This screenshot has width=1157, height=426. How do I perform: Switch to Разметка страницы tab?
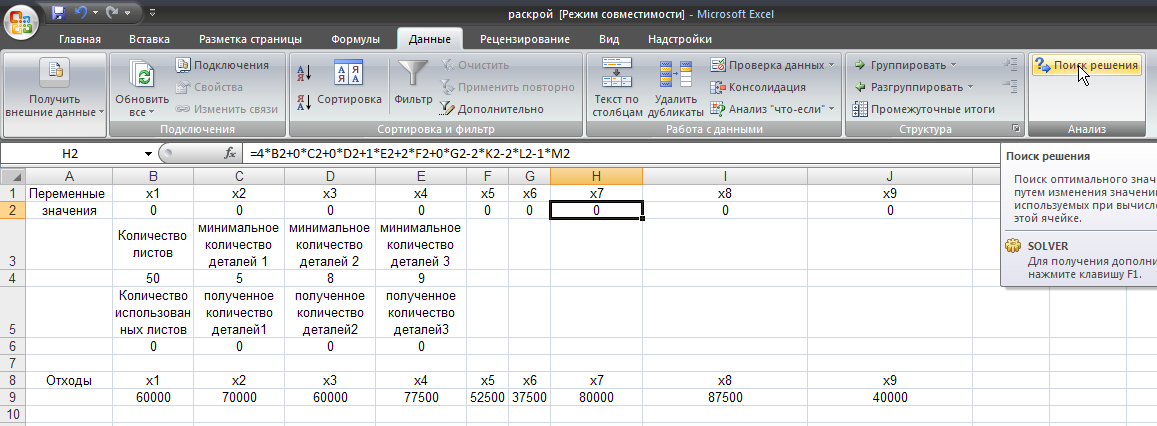point(250,39)
